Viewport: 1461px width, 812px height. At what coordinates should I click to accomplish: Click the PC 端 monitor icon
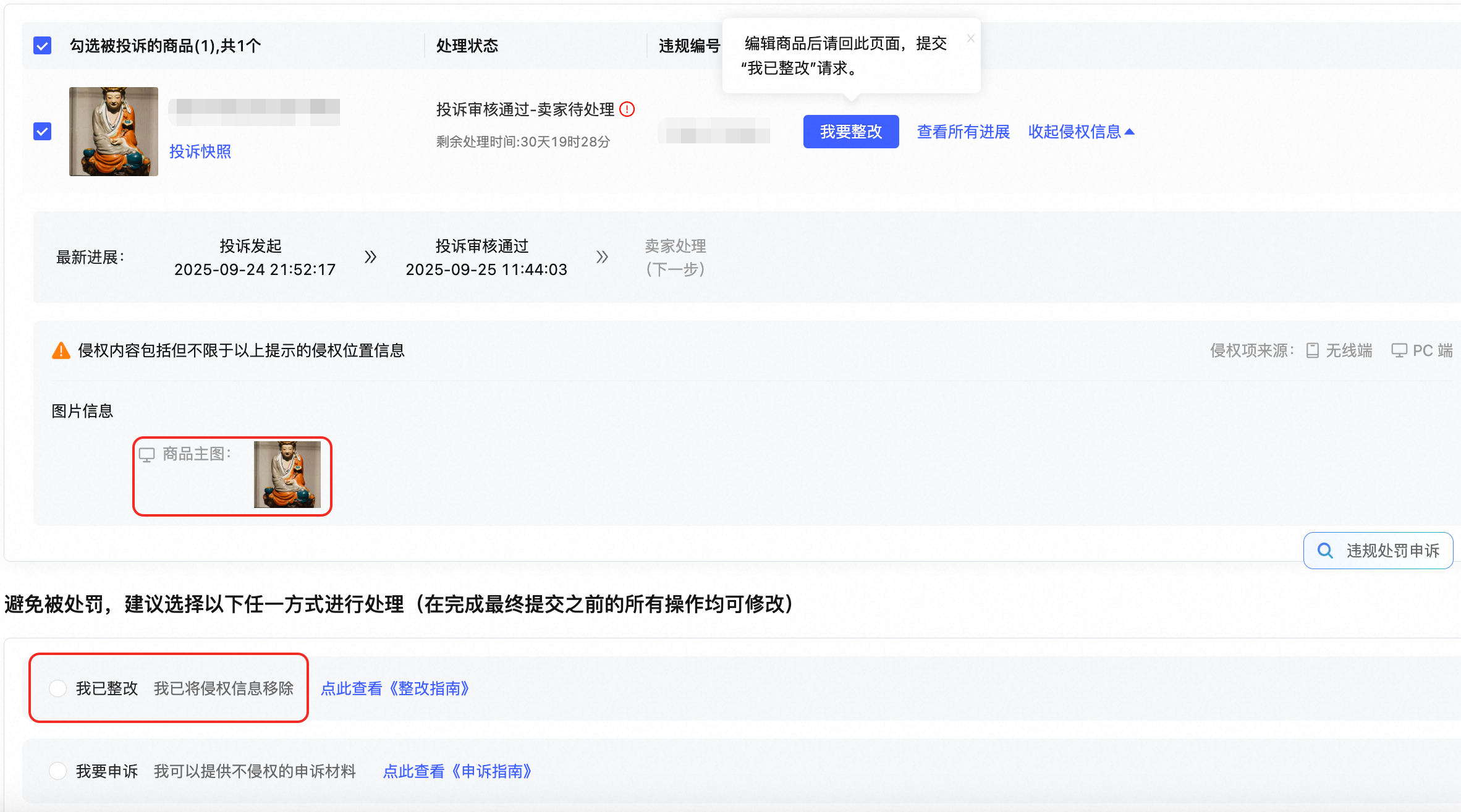coord(1399,350)
